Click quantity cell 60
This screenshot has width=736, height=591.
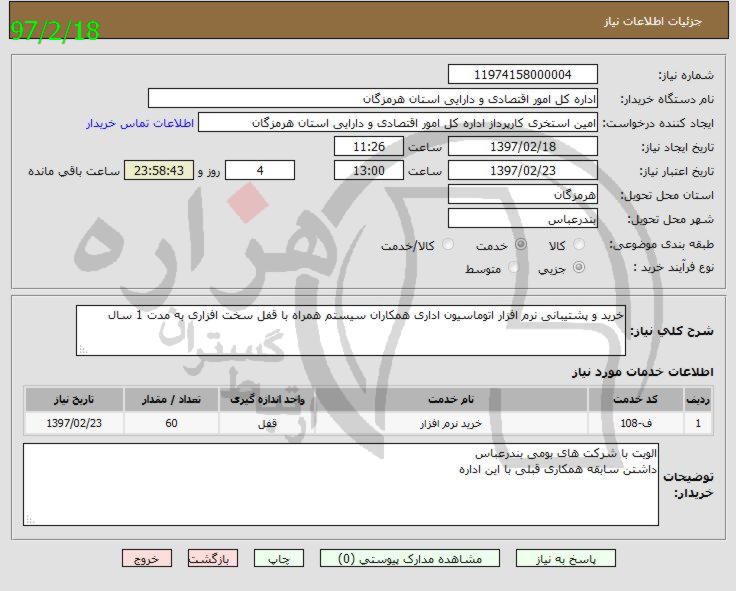click(x=171, y=423)
